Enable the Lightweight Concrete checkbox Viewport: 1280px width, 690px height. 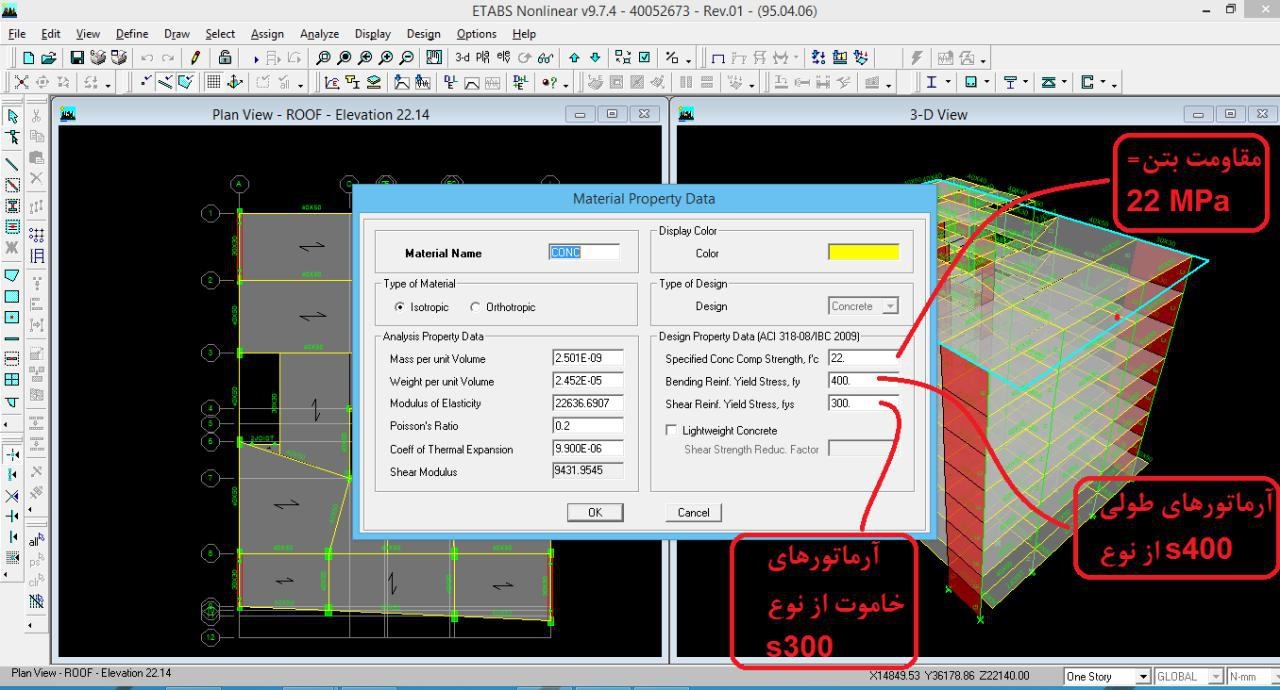tap(671, 430)
